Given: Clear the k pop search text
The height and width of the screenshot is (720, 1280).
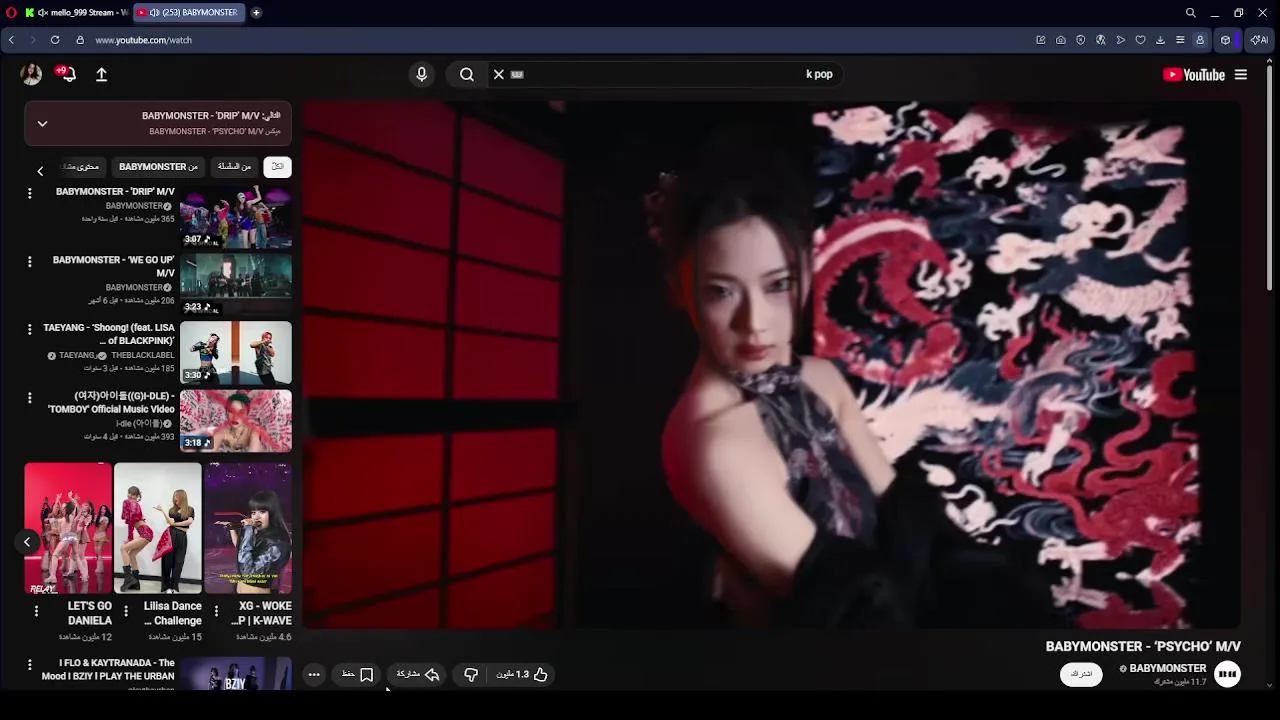Looking at the screenshot, I should coord(499,74).
